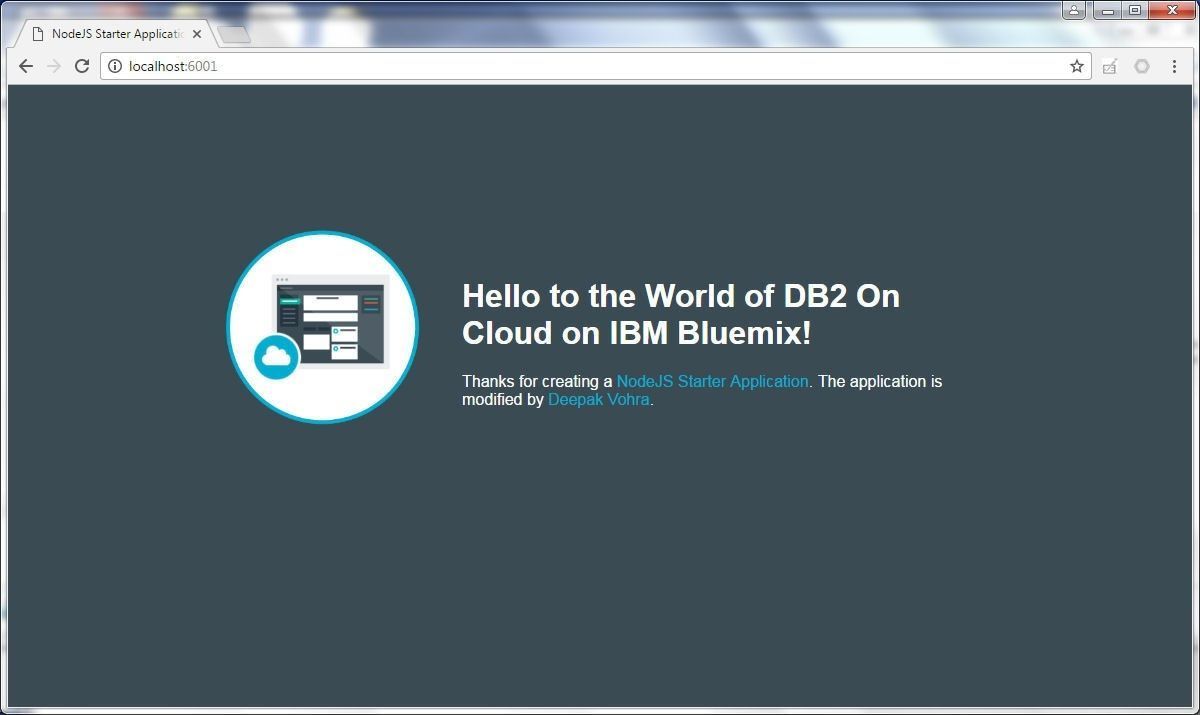Click the cloud application logo image
The image size is (1200, 715).
click(322, 327)
